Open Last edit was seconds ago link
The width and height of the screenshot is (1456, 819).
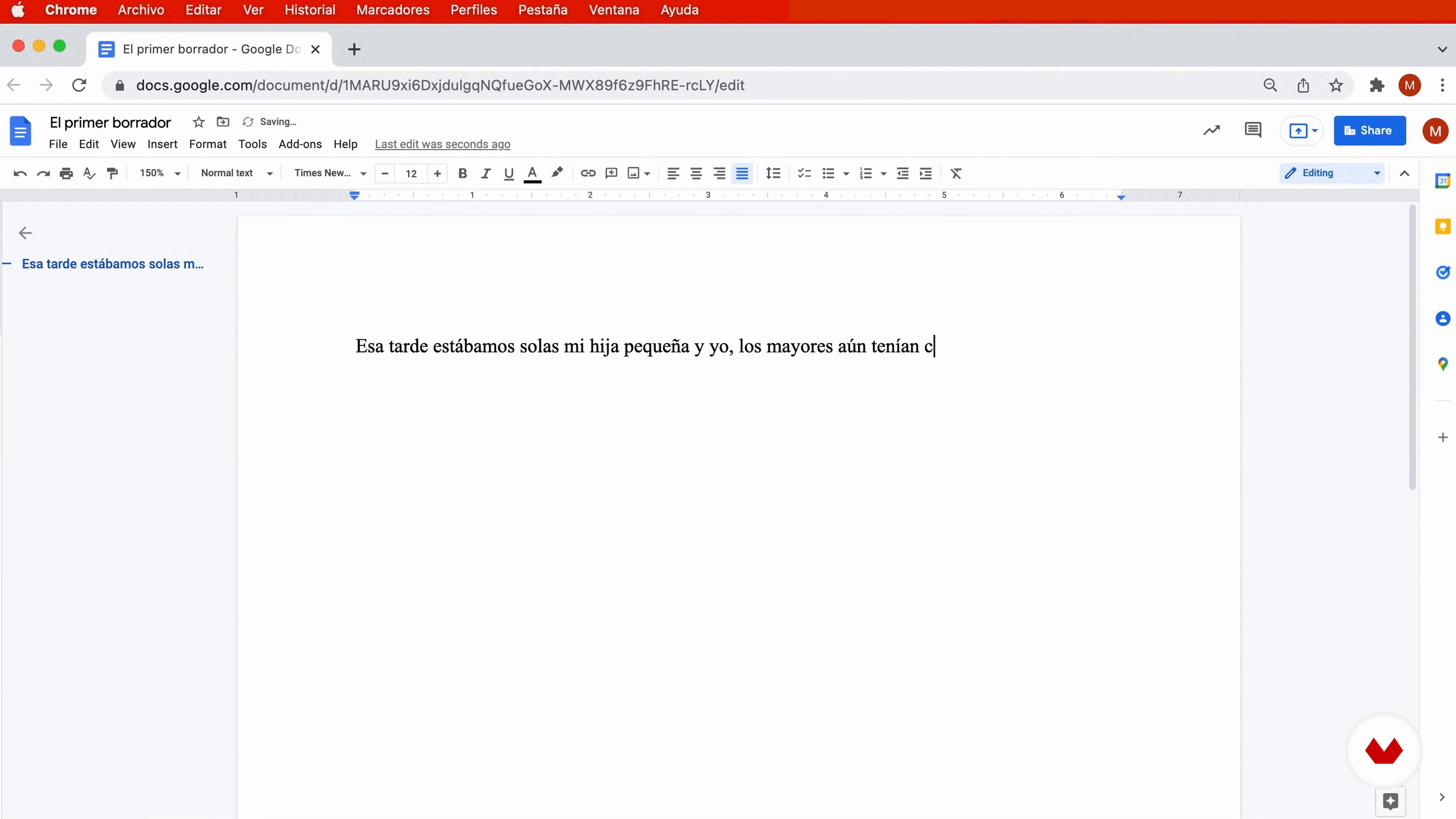tap(442, 144)
